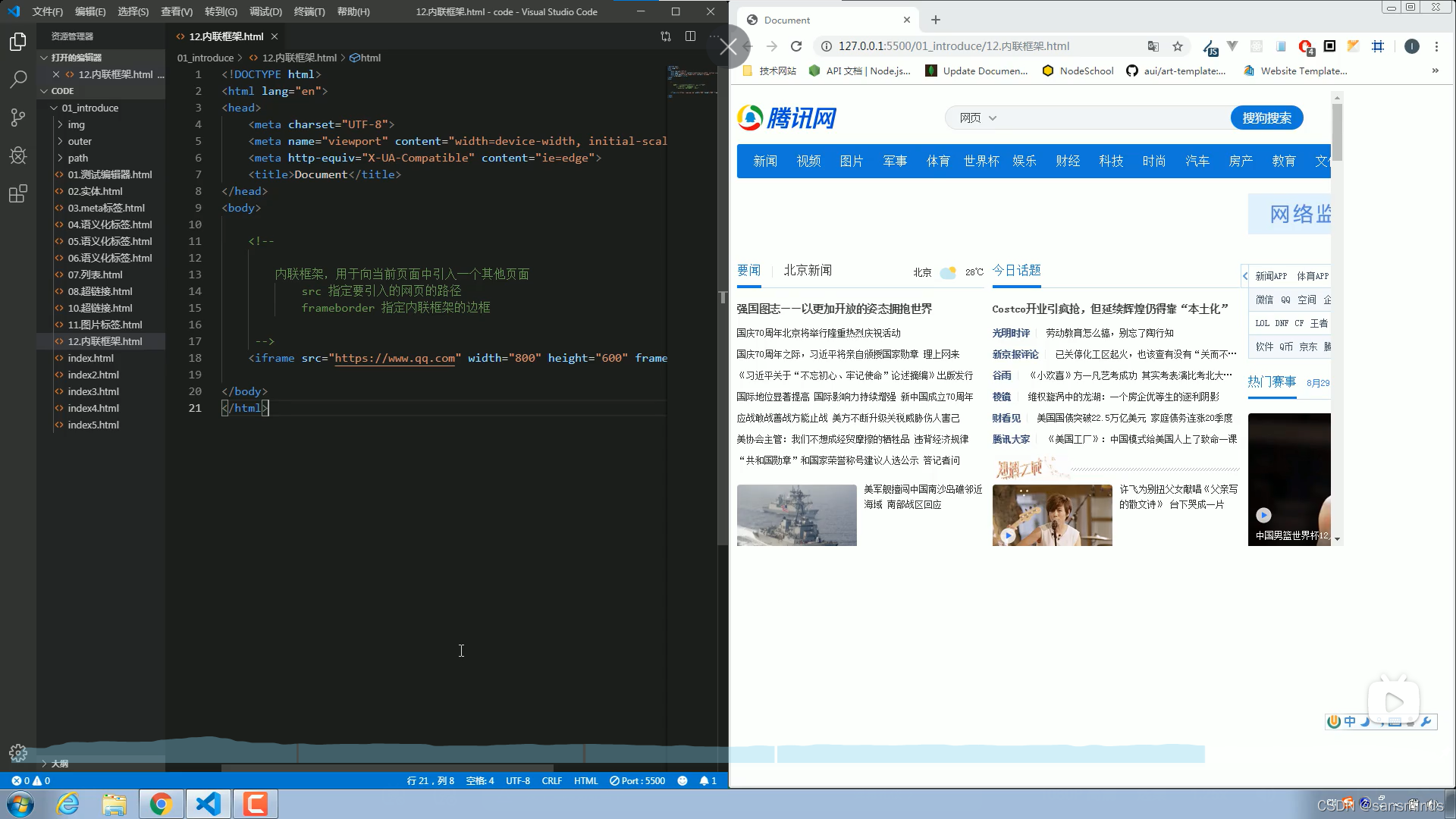Open Chrome three-dot menu

(1436, 46)
